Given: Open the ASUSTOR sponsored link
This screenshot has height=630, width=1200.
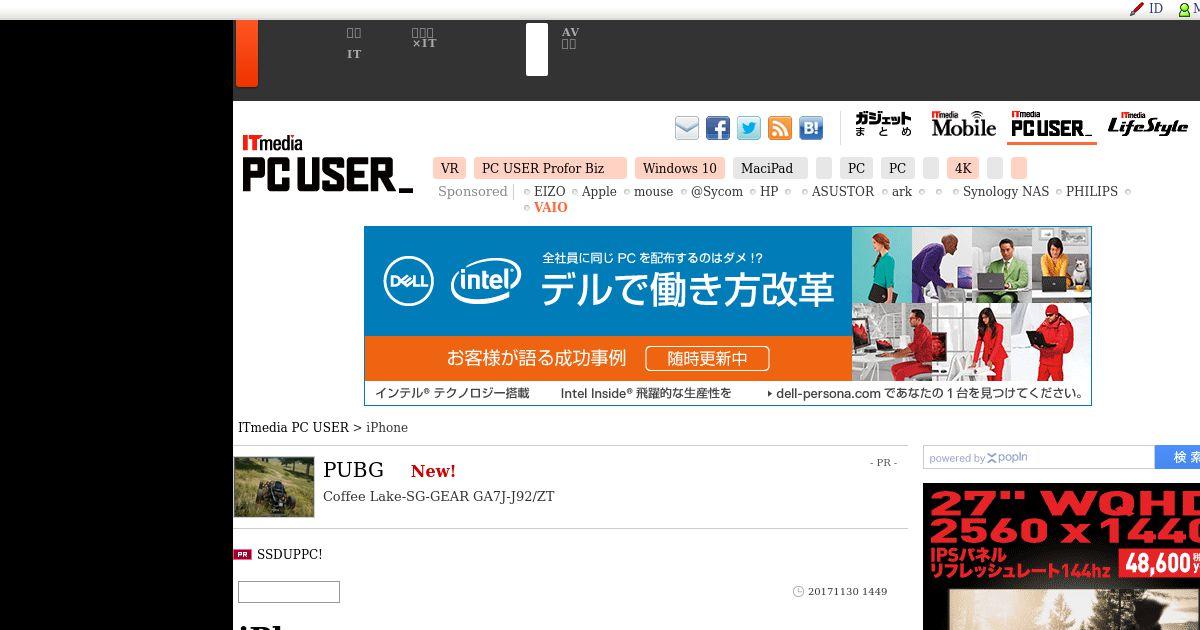Looking at the screenshot, I should pyautogui.click(x=843, y=191).
